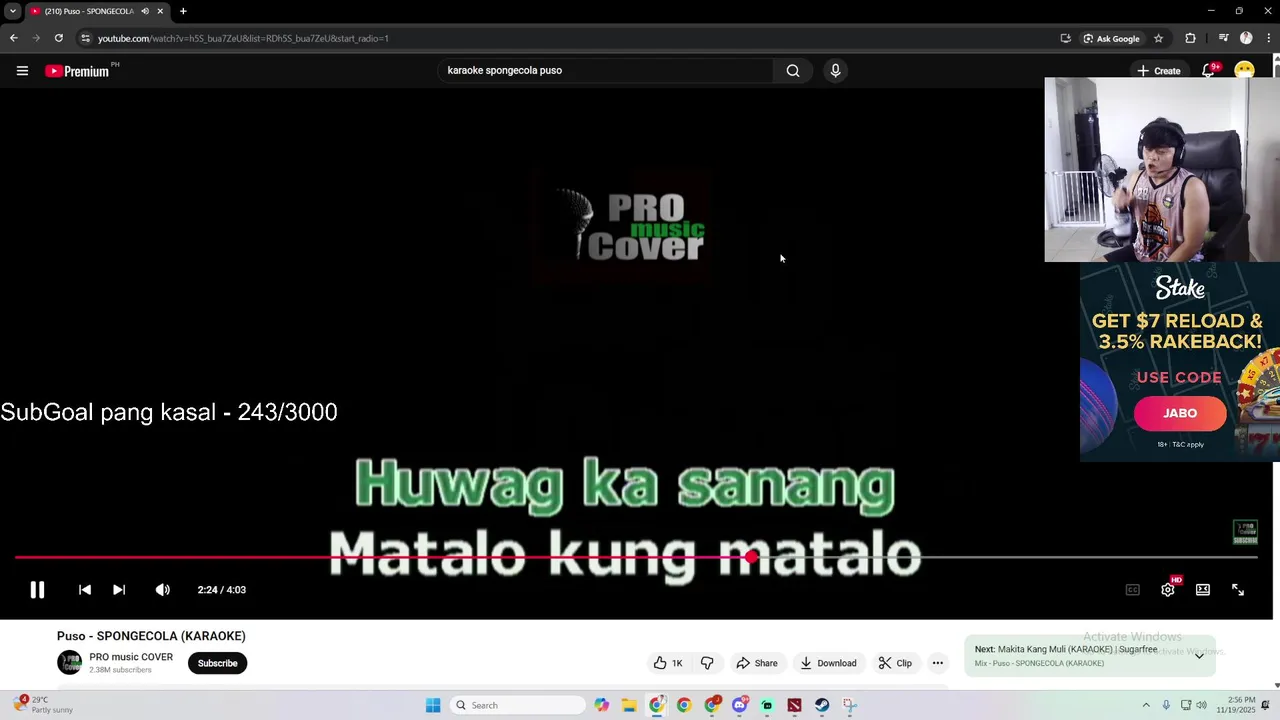Open Steam from the taskbar

click(x=822, y=705)
